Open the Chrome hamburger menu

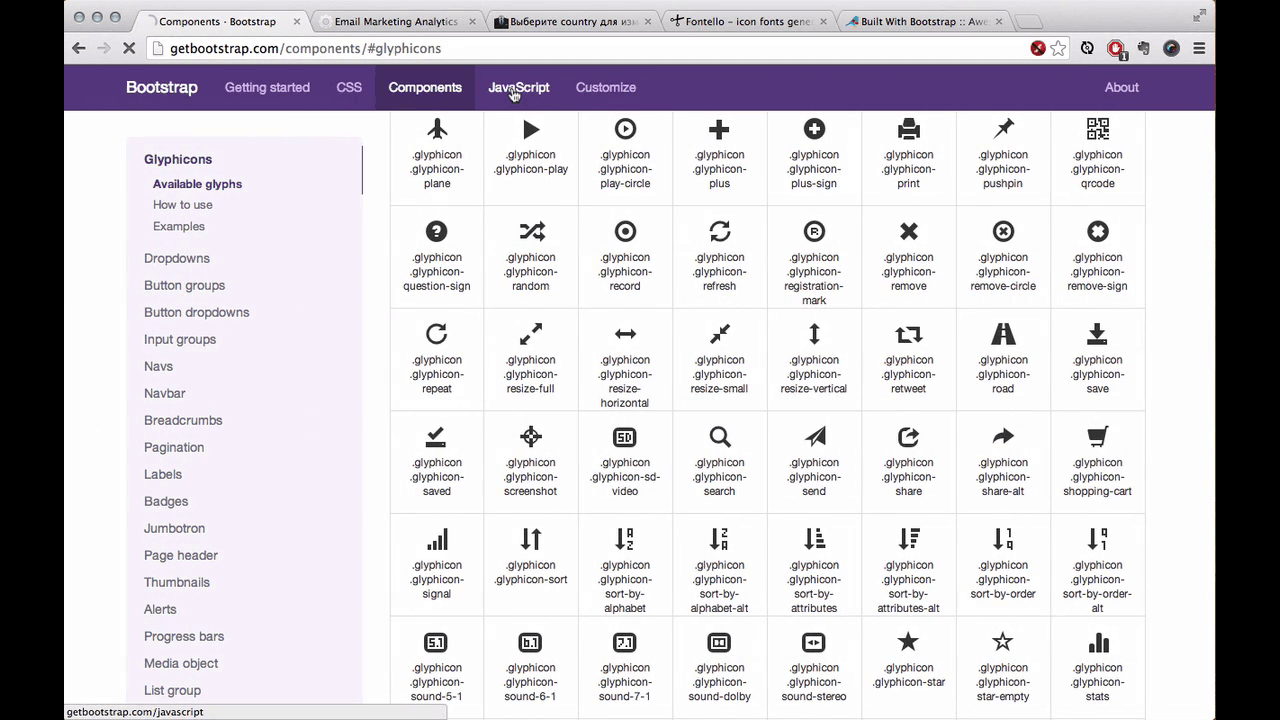1199,48
